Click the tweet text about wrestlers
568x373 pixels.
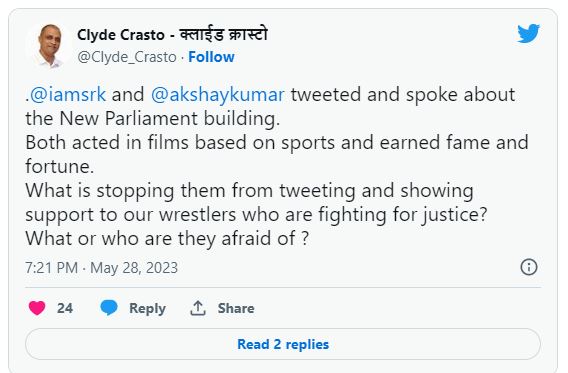(256, 203)
